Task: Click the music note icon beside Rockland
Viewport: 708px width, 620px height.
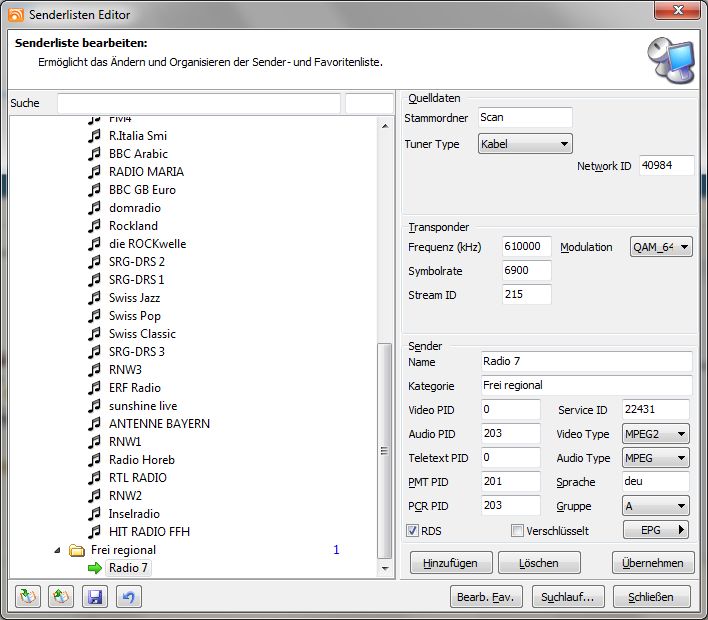Action: (x=95, y=226)
